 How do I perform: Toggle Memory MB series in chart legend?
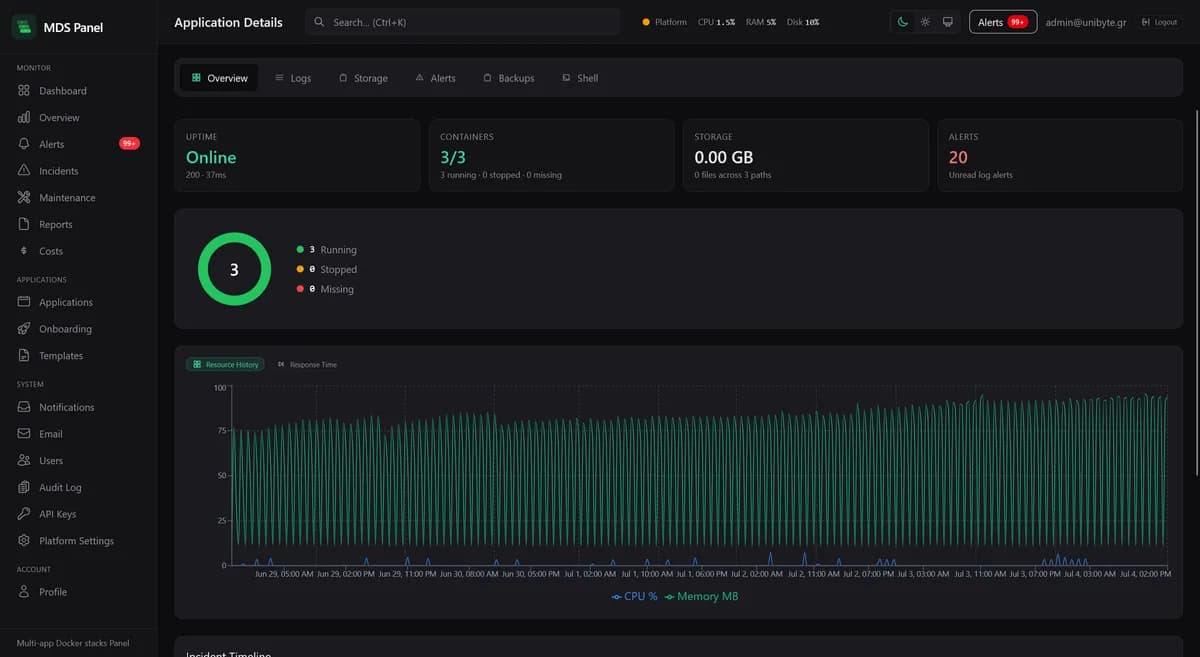point(701,596)
